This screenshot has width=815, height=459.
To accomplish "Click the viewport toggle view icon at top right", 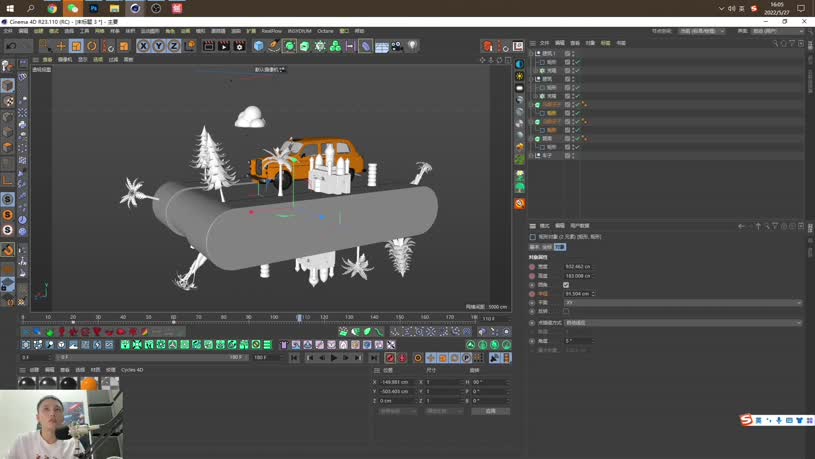I will click(508, 60).
